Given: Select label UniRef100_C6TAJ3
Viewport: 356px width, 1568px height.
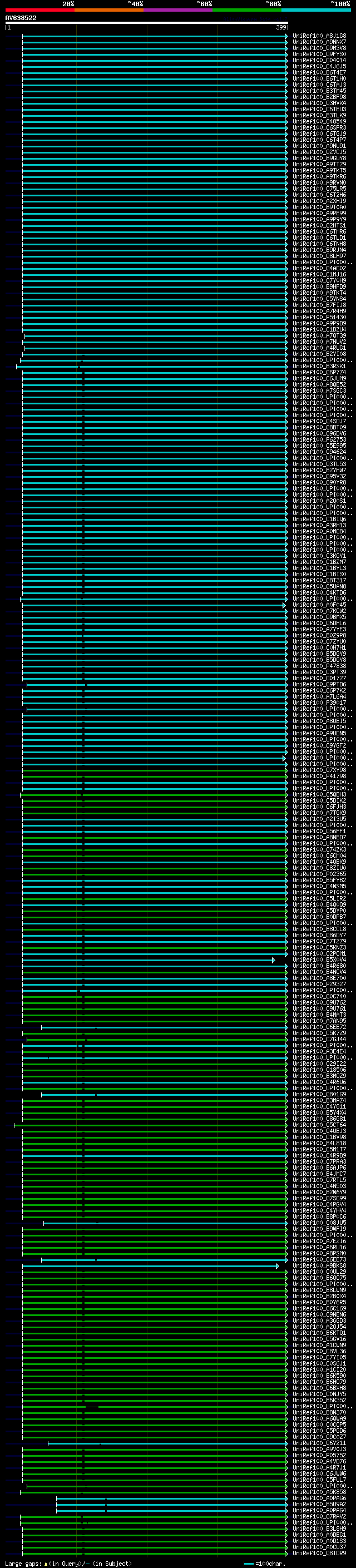Looking at the screenshot, I should coord(319,85).
